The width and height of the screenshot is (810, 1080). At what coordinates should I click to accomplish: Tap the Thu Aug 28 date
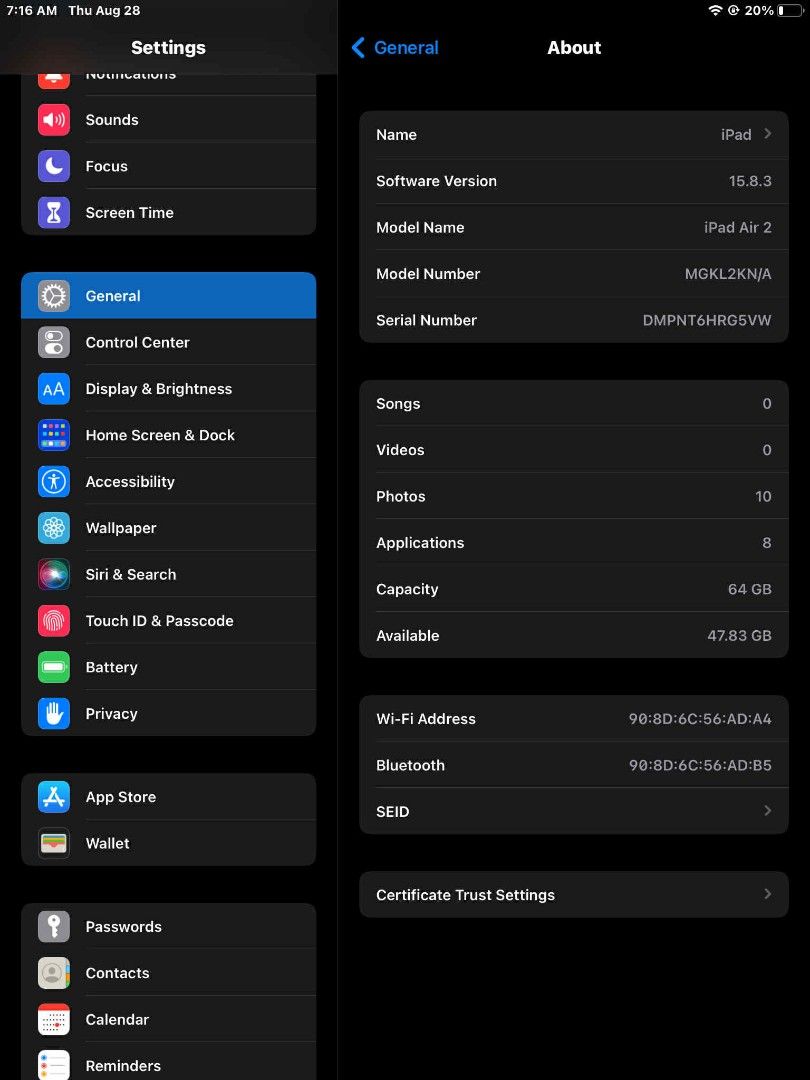[x=104, y=10]
